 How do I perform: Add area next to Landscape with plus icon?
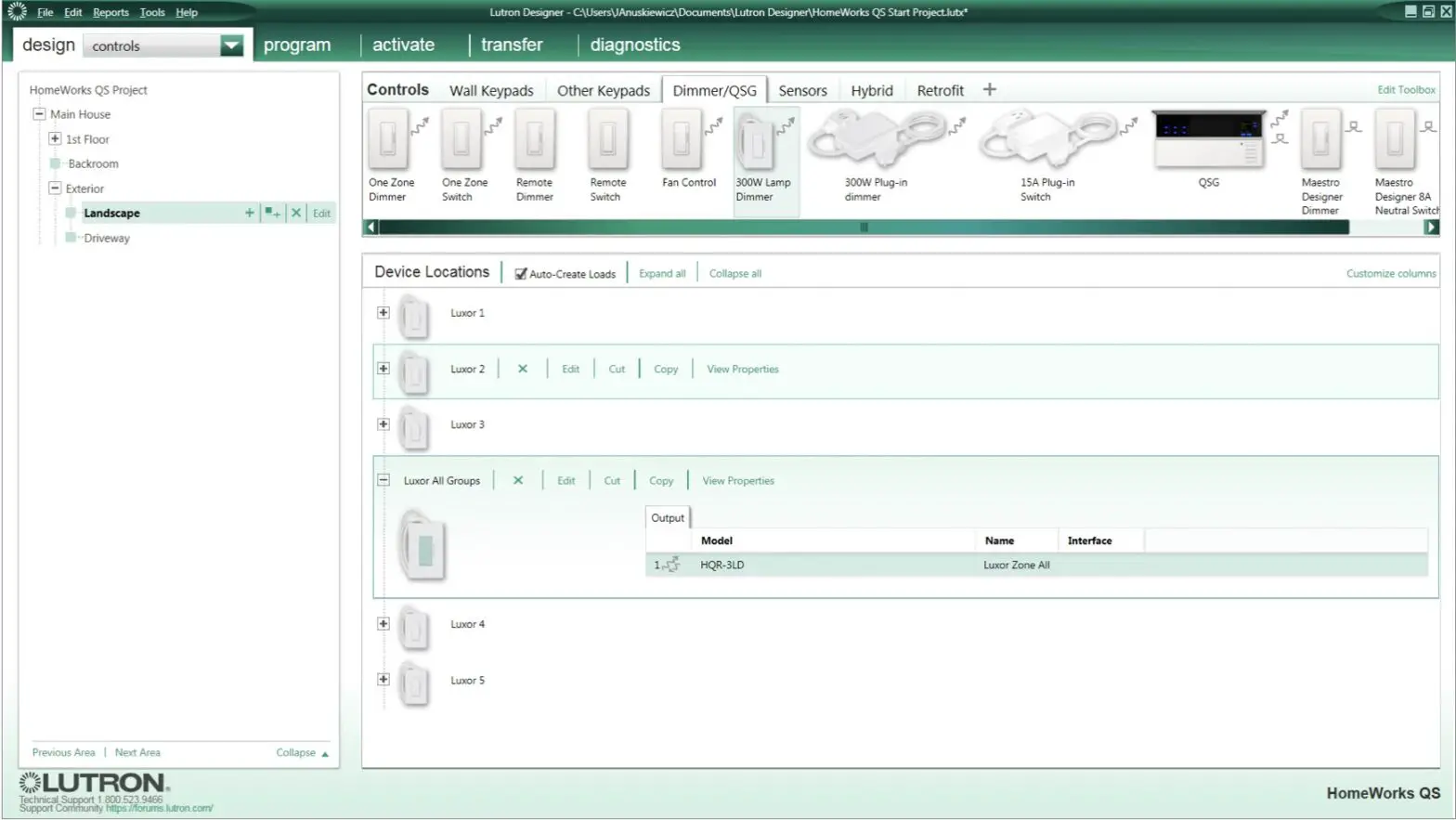249,213
